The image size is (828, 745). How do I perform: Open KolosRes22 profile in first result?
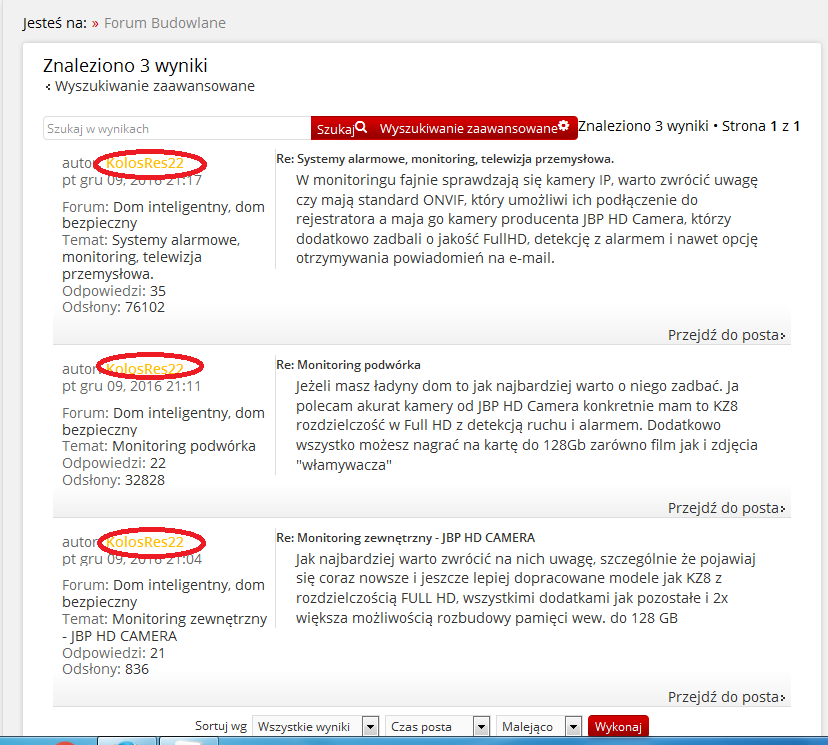click(x=146, y=163)
